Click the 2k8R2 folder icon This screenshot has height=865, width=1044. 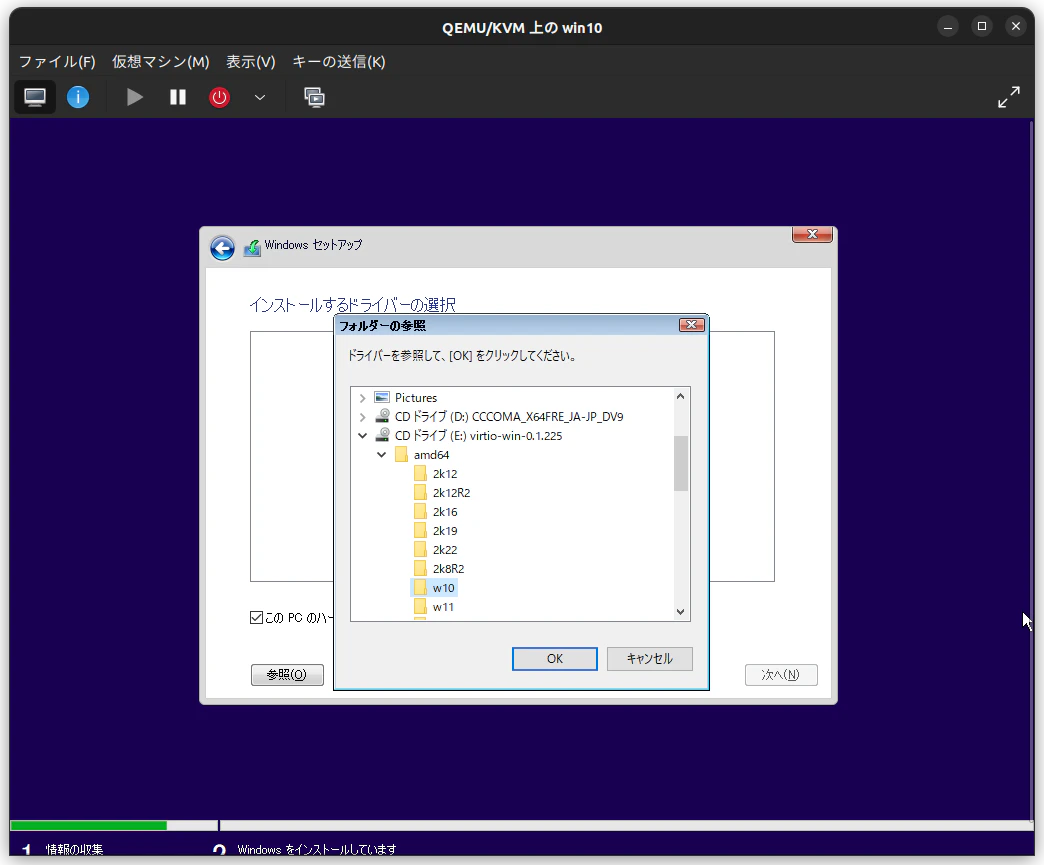(420, 569)
